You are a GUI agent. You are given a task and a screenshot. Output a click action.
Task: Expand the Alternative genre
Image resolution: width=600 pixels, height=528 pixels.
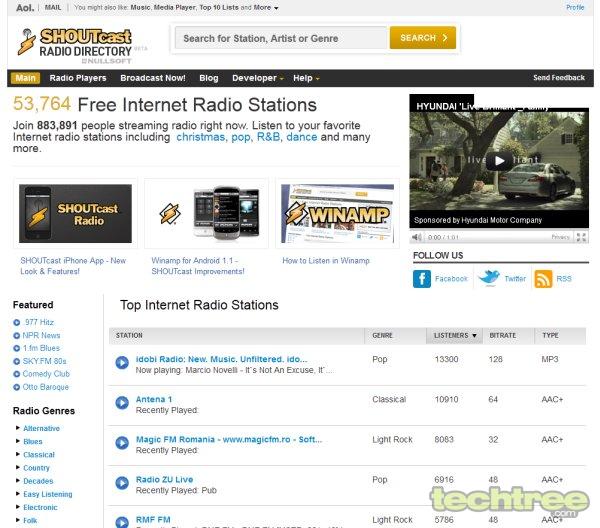click(18, 428)
